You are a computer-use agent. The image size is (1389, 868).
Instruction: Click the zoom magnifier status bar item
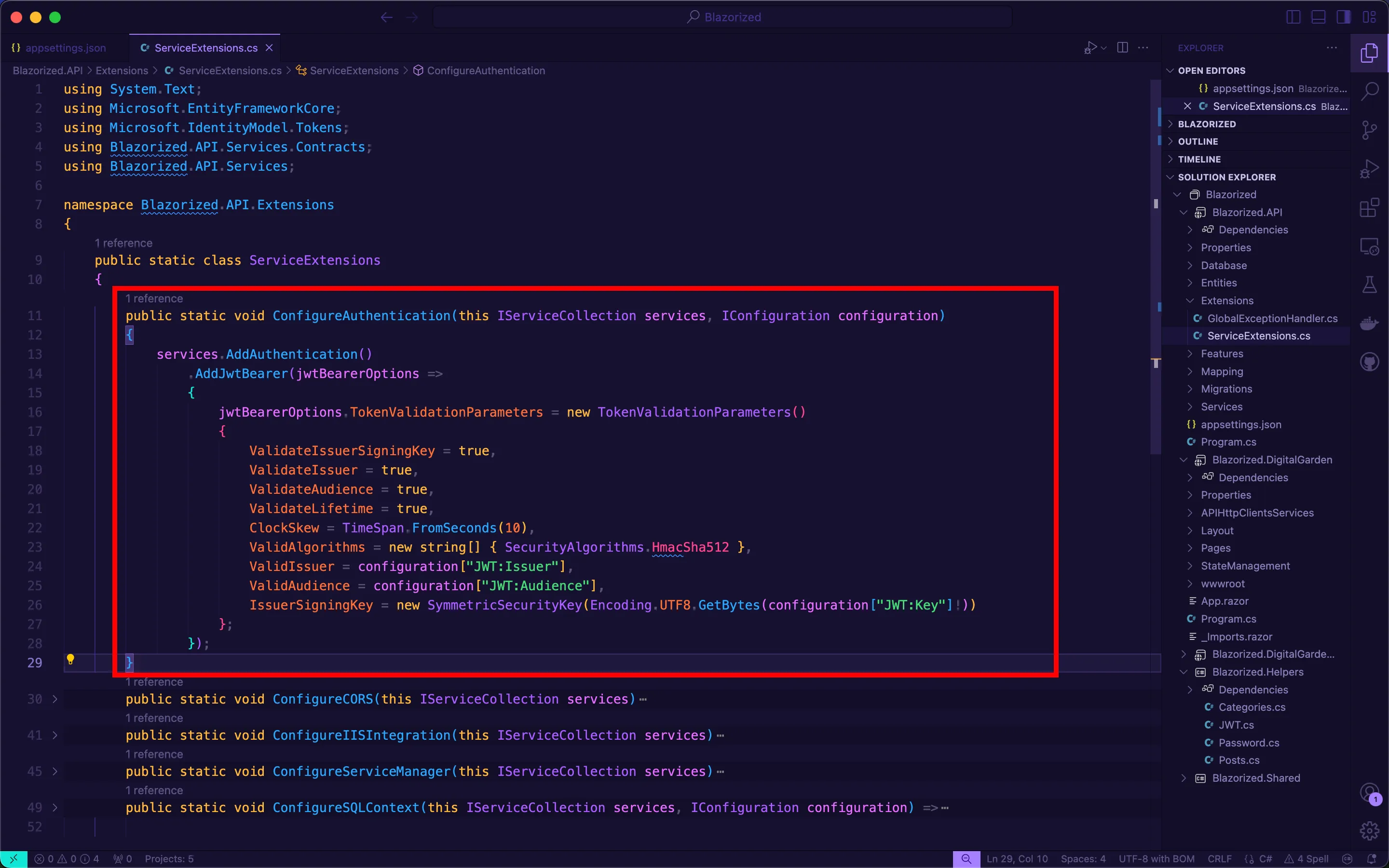[967, 859]
